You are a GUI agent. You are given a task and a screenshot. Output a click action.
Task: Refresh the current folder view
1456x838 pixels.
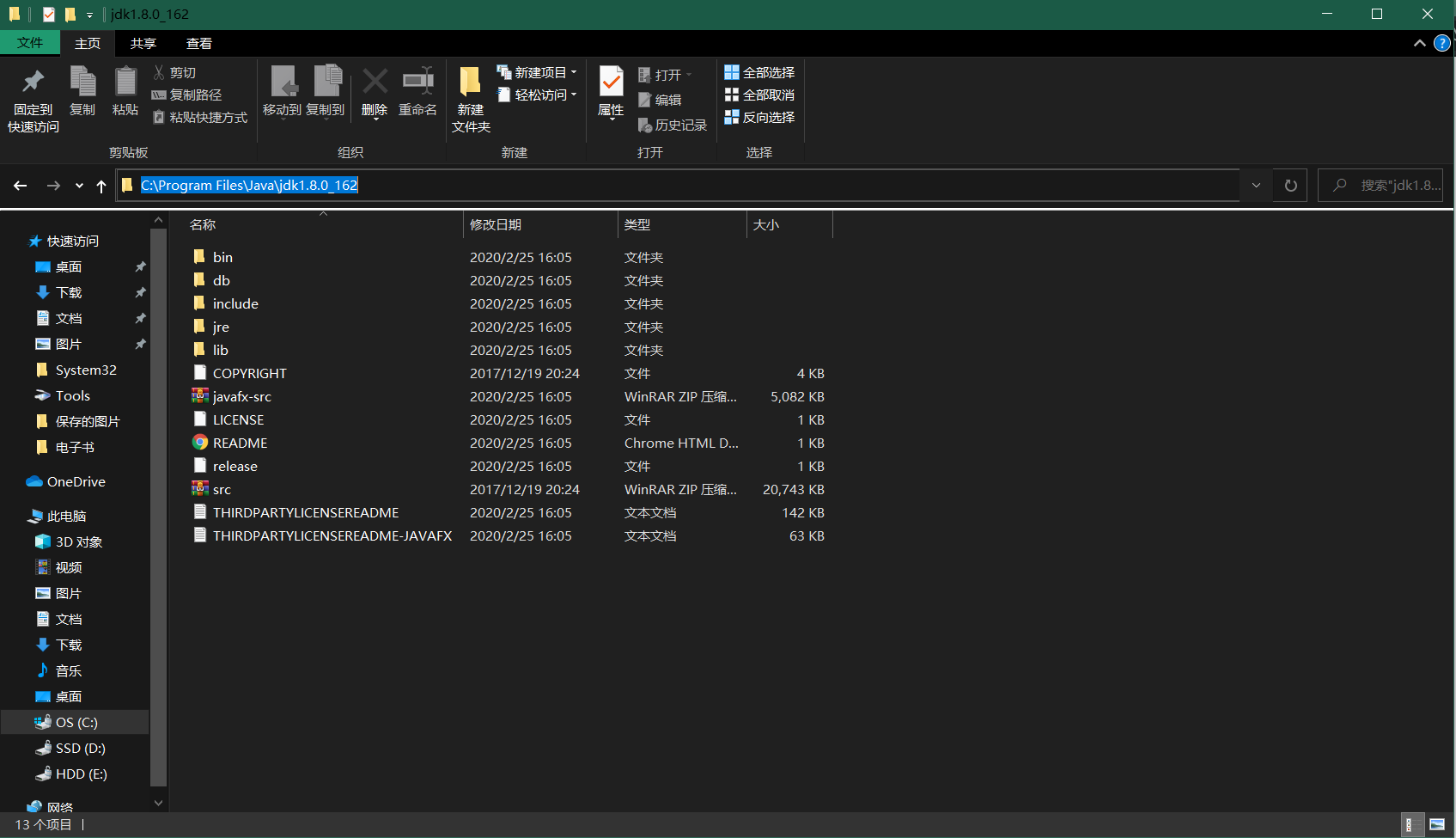(x=1290, y=186)
